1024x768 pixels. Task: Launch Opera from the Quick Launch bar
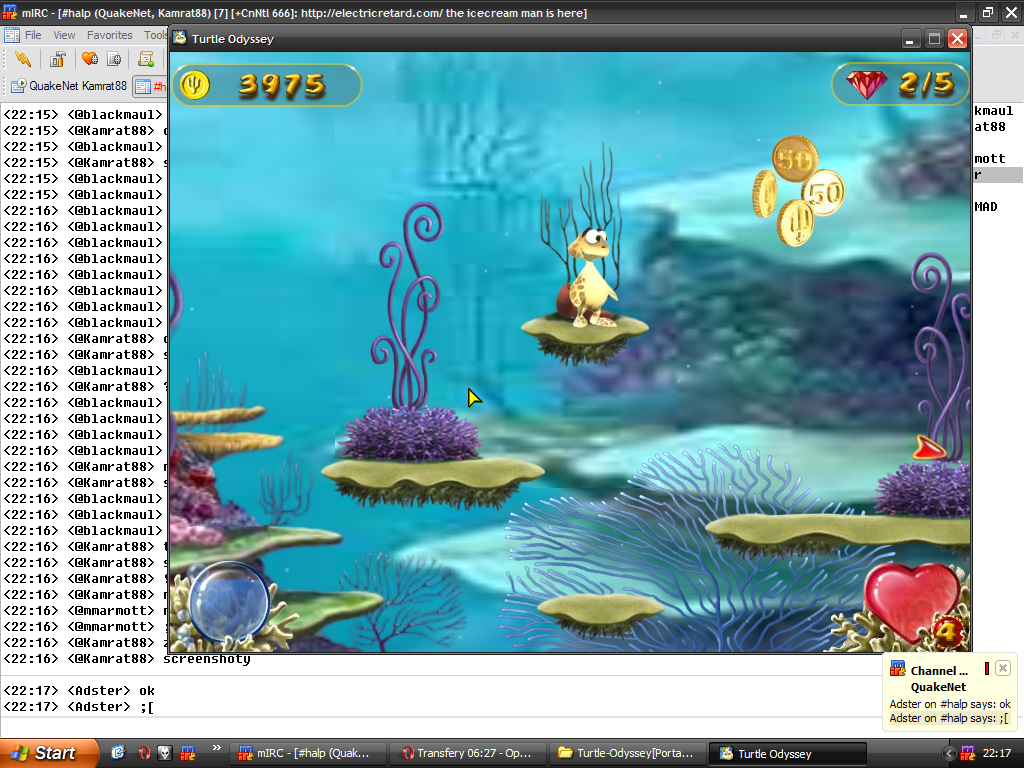[x=144, y=753]
